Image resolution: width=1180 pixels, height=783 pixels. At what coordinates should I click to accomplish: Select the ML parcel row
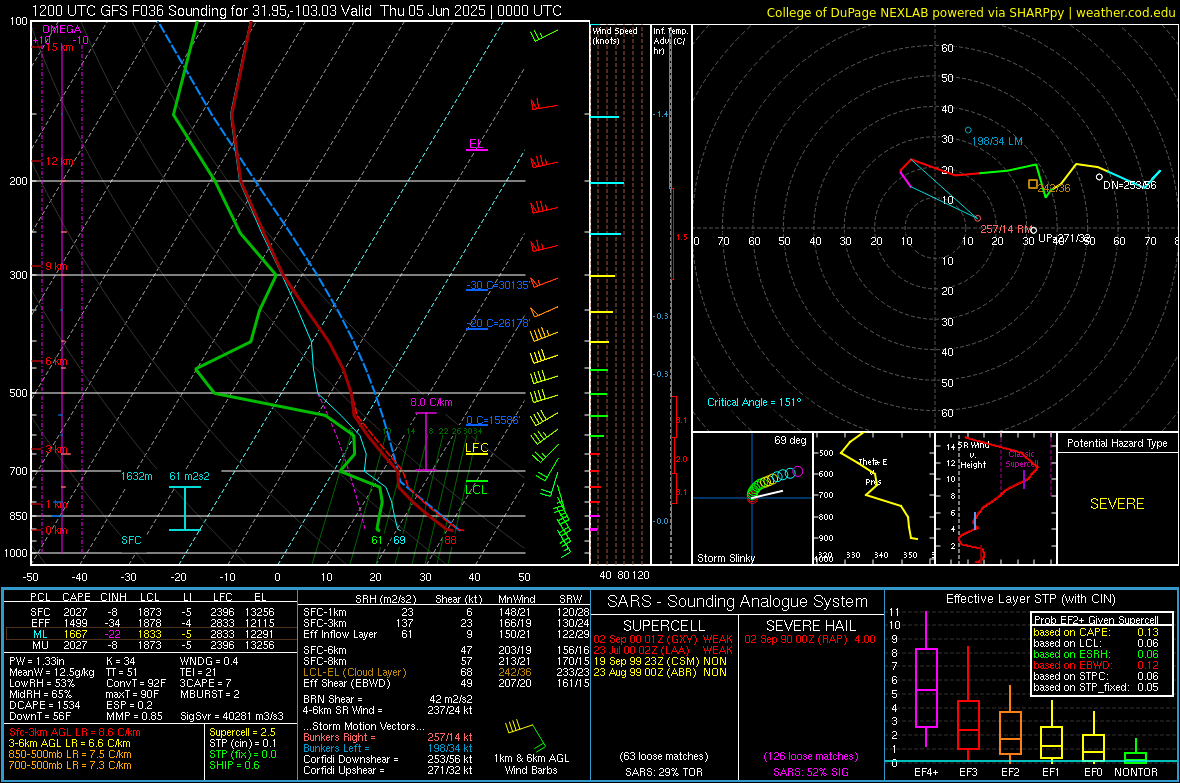point(151,634)
